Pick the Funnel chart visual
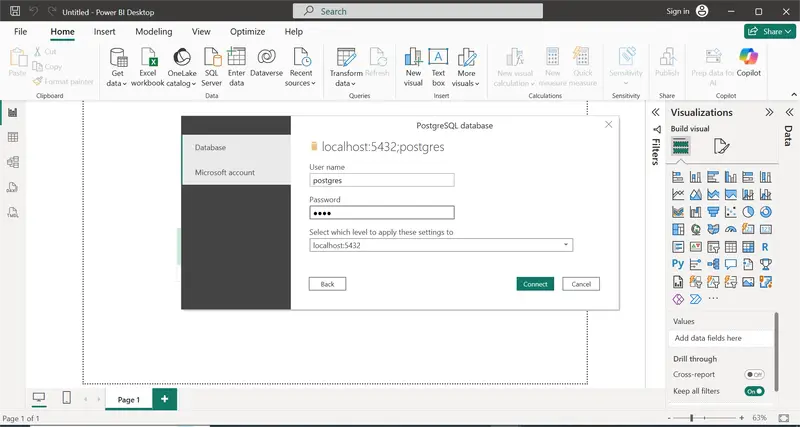This screenshot has width=800, height=427. tap(713, 212)
